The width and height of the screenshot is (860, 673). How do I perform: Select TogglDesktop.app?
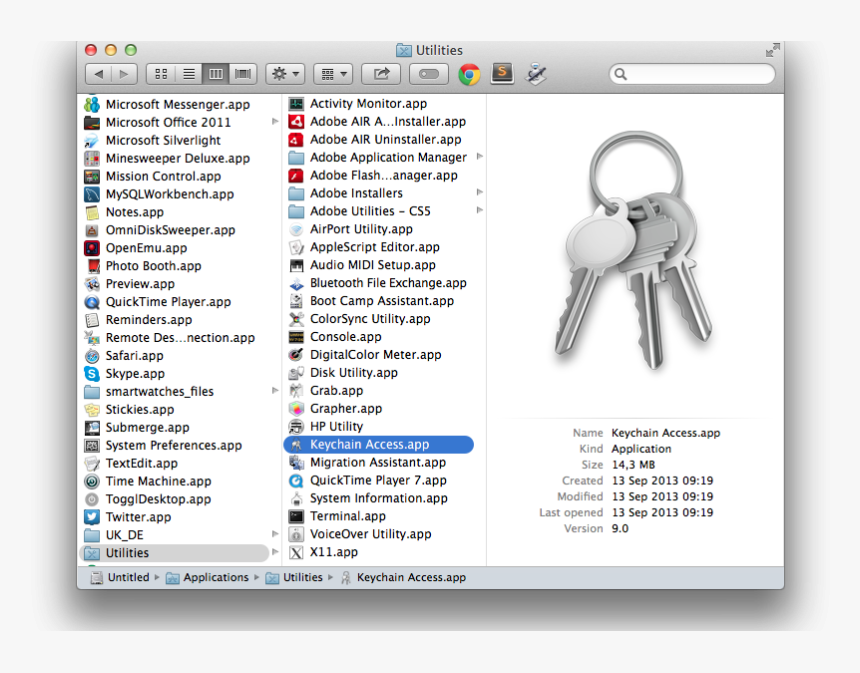pyautogui.click(x=158, y=499)
